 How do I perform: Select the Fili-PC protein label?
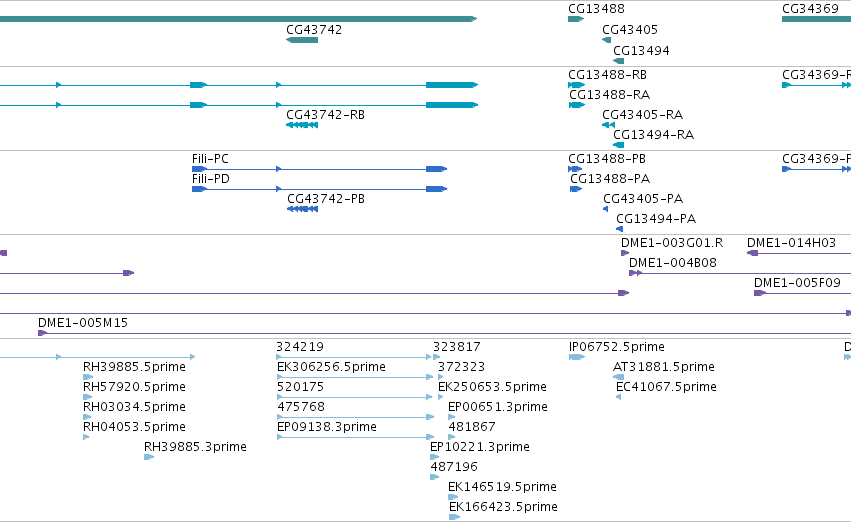pos(211,159)
